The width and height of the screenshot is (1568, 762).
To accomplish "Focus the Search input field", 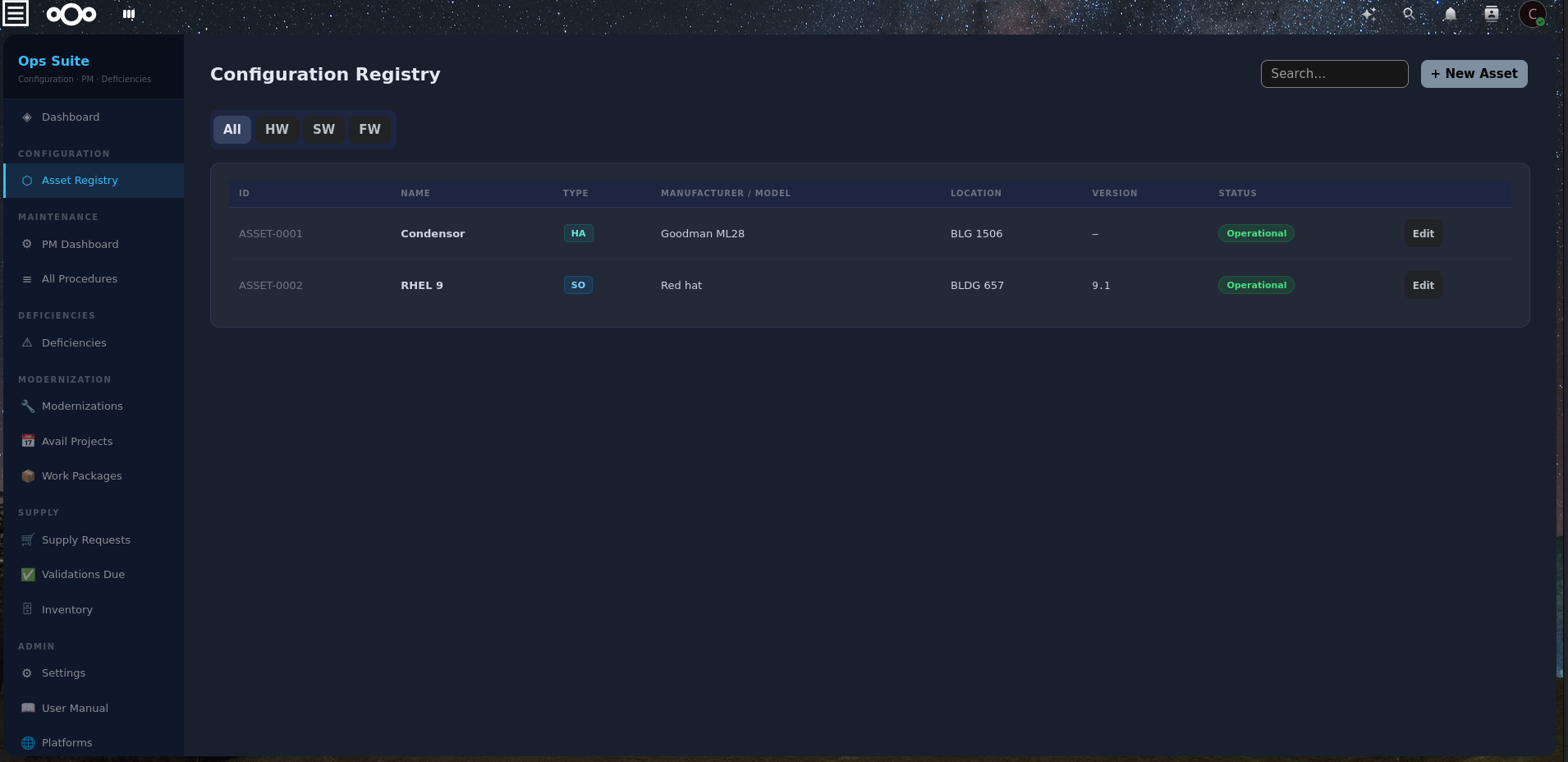I will [1334, 74].
